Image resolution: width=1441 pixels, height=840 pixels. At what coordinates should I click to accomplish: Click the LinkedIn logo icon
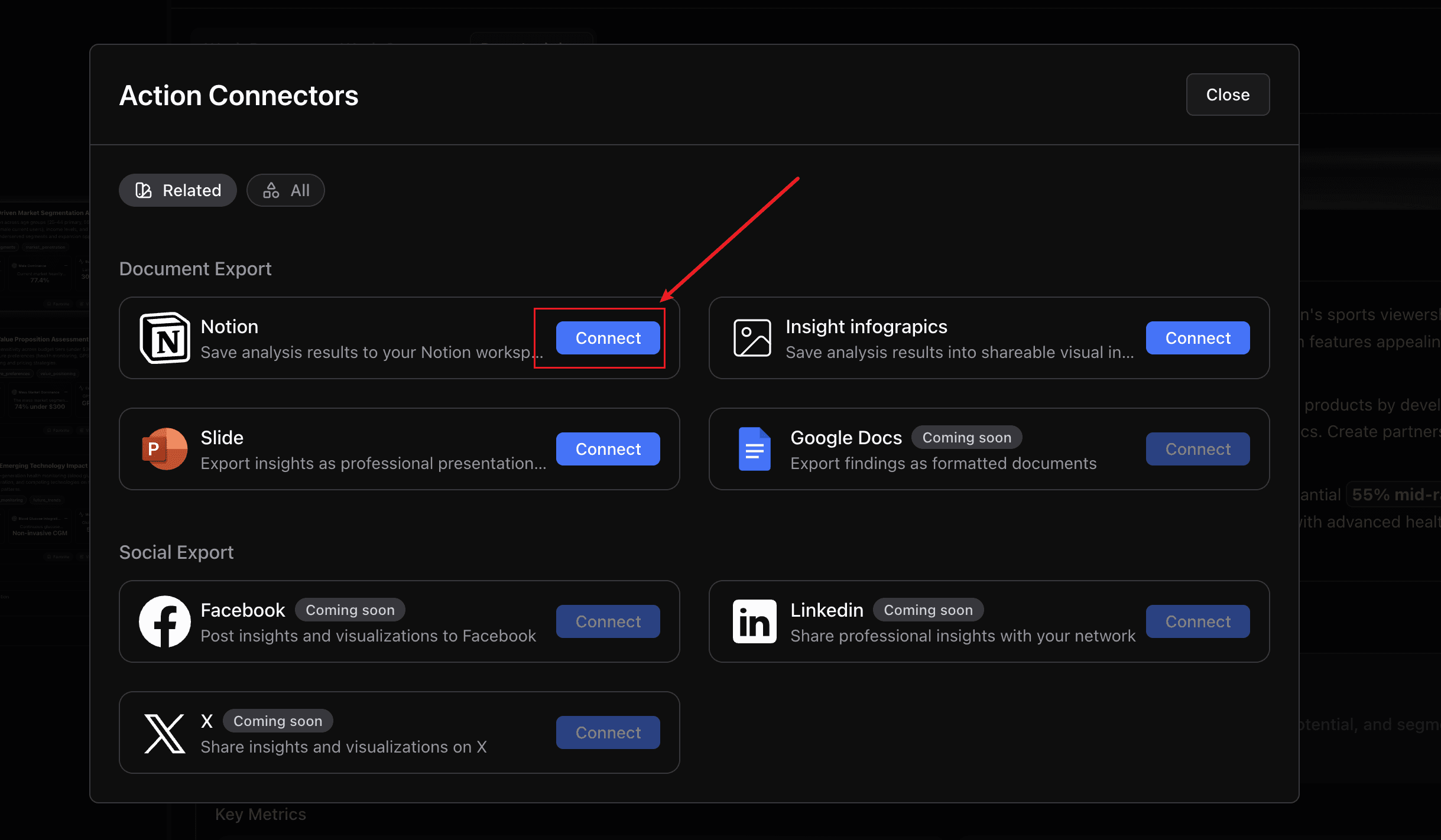[x=754, y=621]
